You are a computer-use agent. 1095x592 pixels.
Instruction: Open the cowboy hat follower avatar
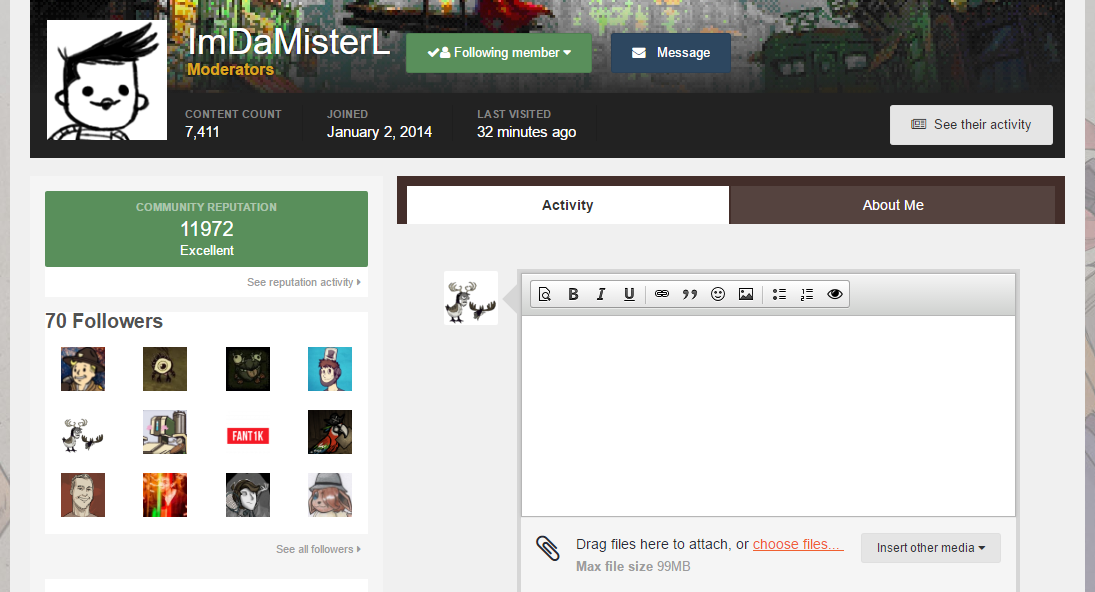pos(82,369)
